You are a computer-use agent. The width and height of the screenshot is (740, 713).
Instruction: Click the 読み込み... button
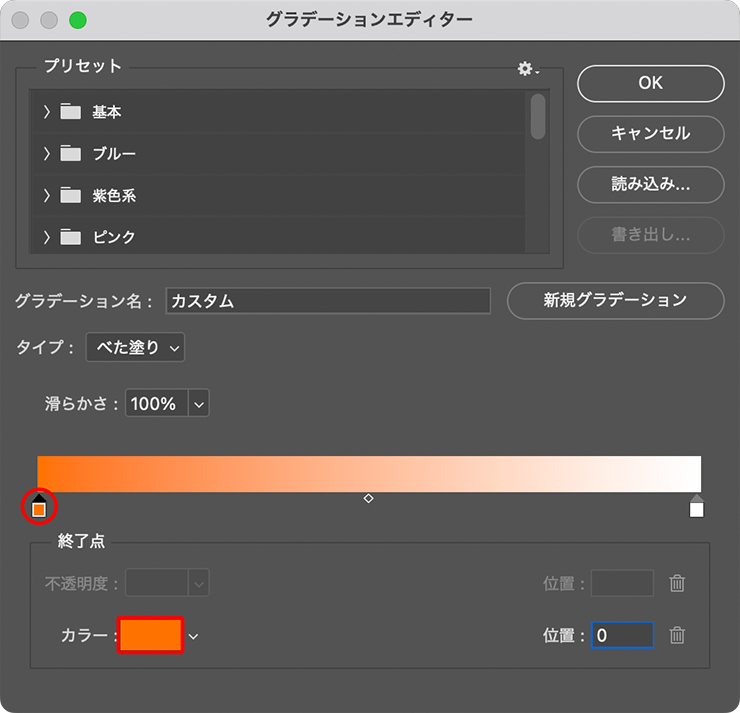pyautogui.click(x=650, y=185)
